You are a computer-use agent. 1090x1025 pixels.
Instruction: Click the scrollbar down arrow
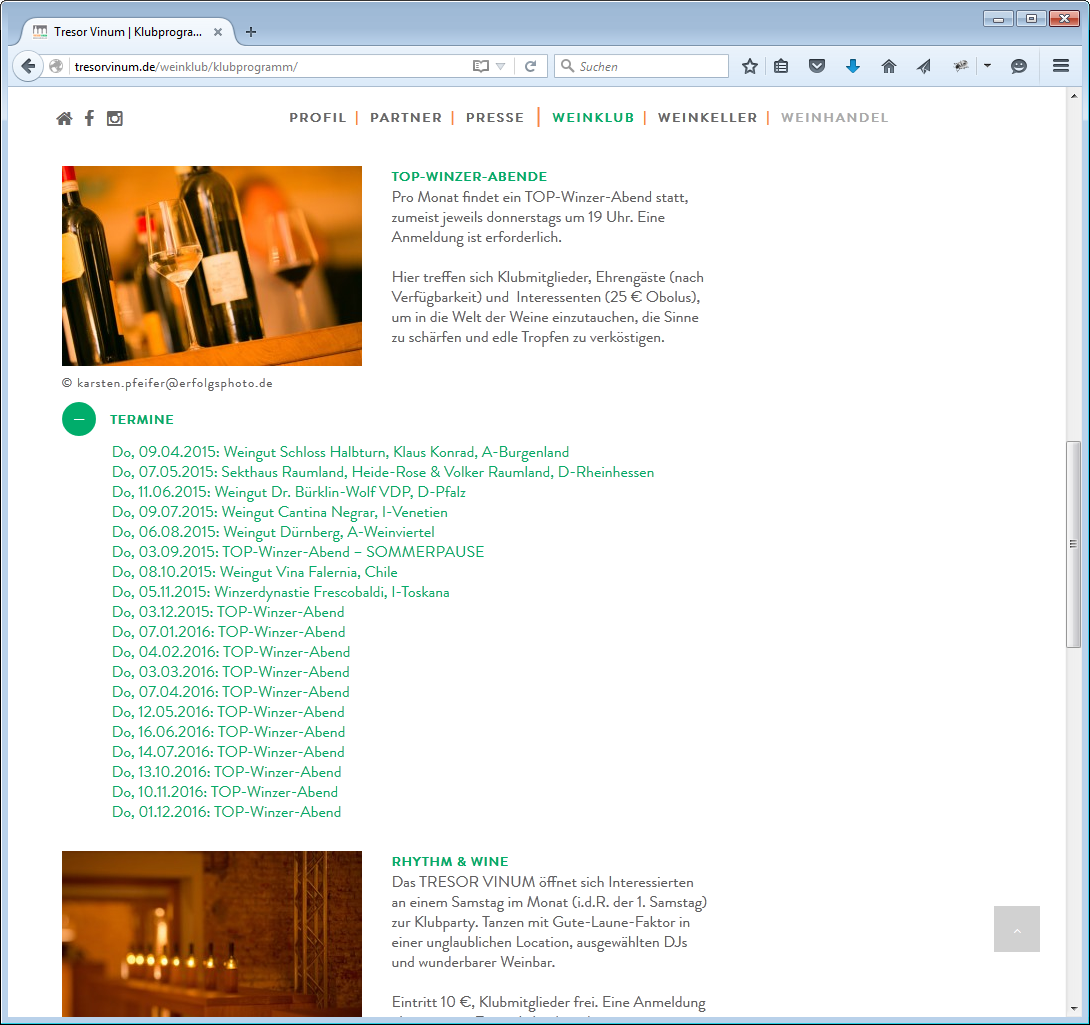click(1073, 1009)
